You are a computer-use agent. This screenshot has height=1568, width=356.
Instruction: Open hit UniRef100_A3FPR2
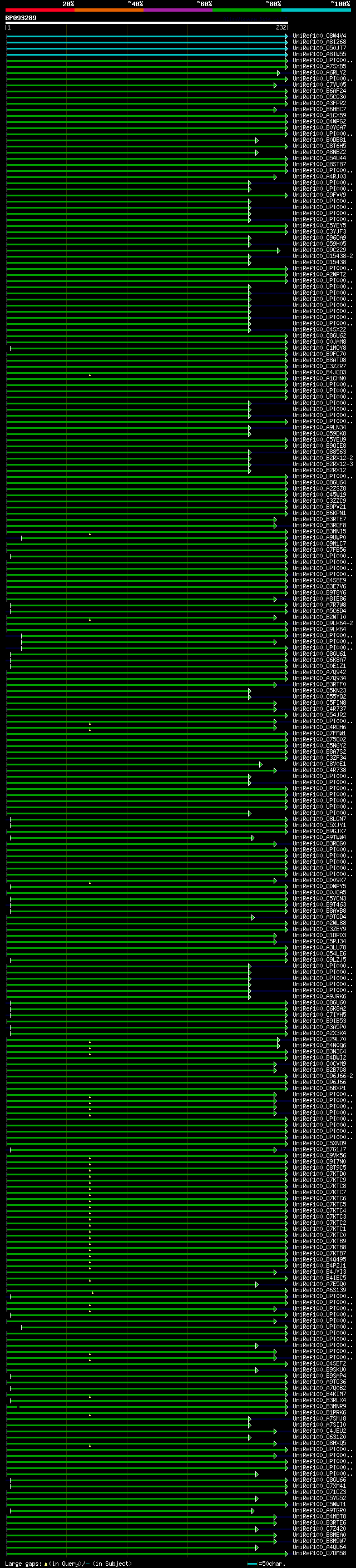[319, 103]
